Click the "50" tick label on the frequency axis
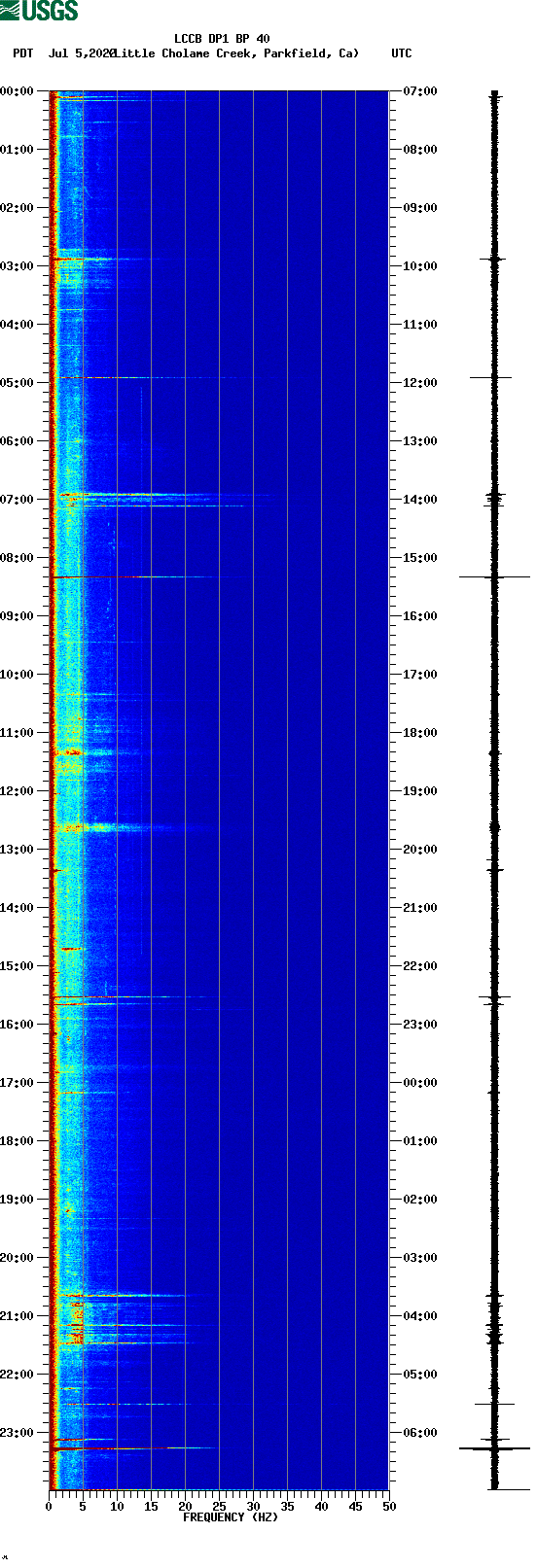 tap(389, 1507)
